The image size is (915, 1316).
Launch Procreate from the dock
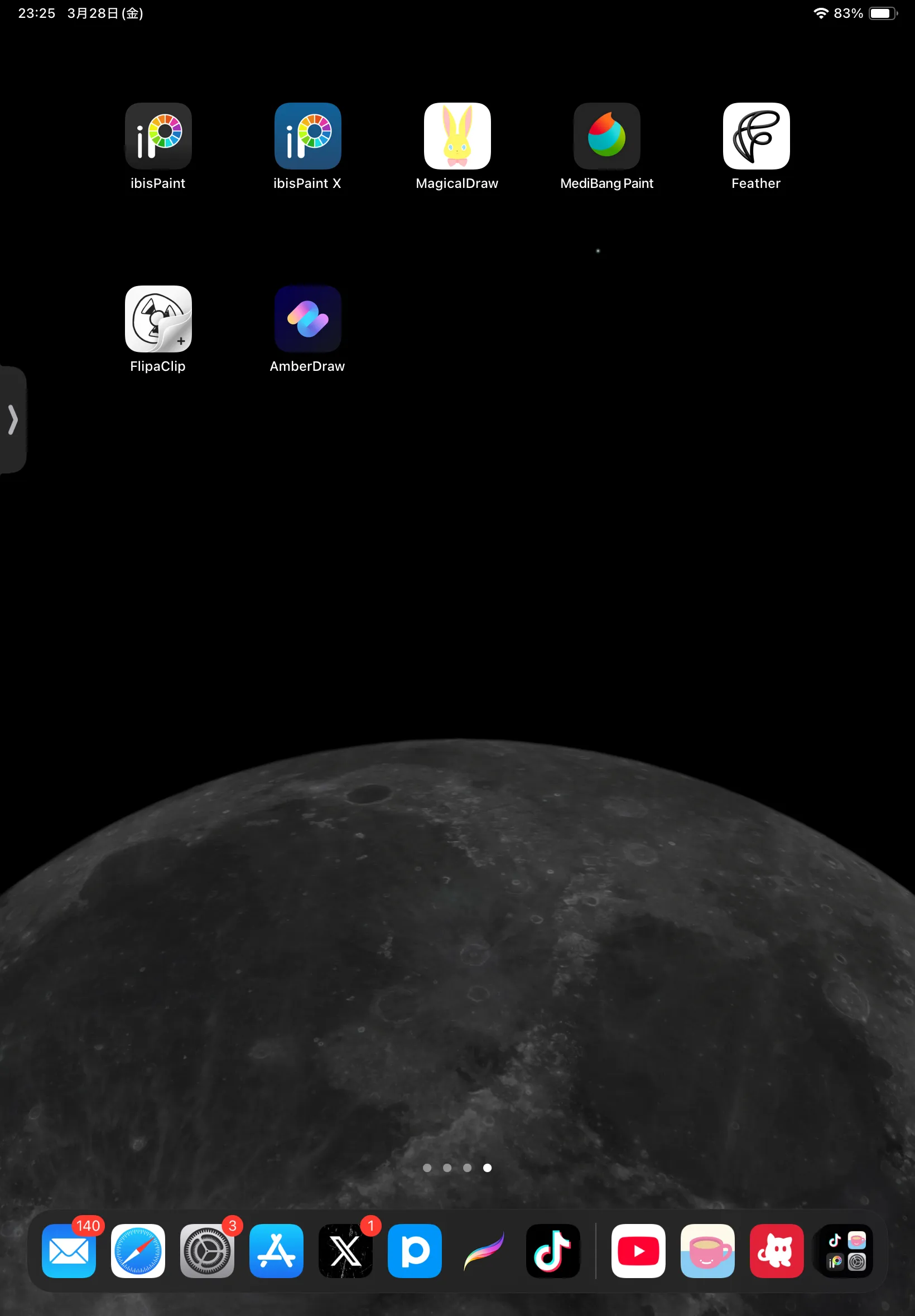484,1251
